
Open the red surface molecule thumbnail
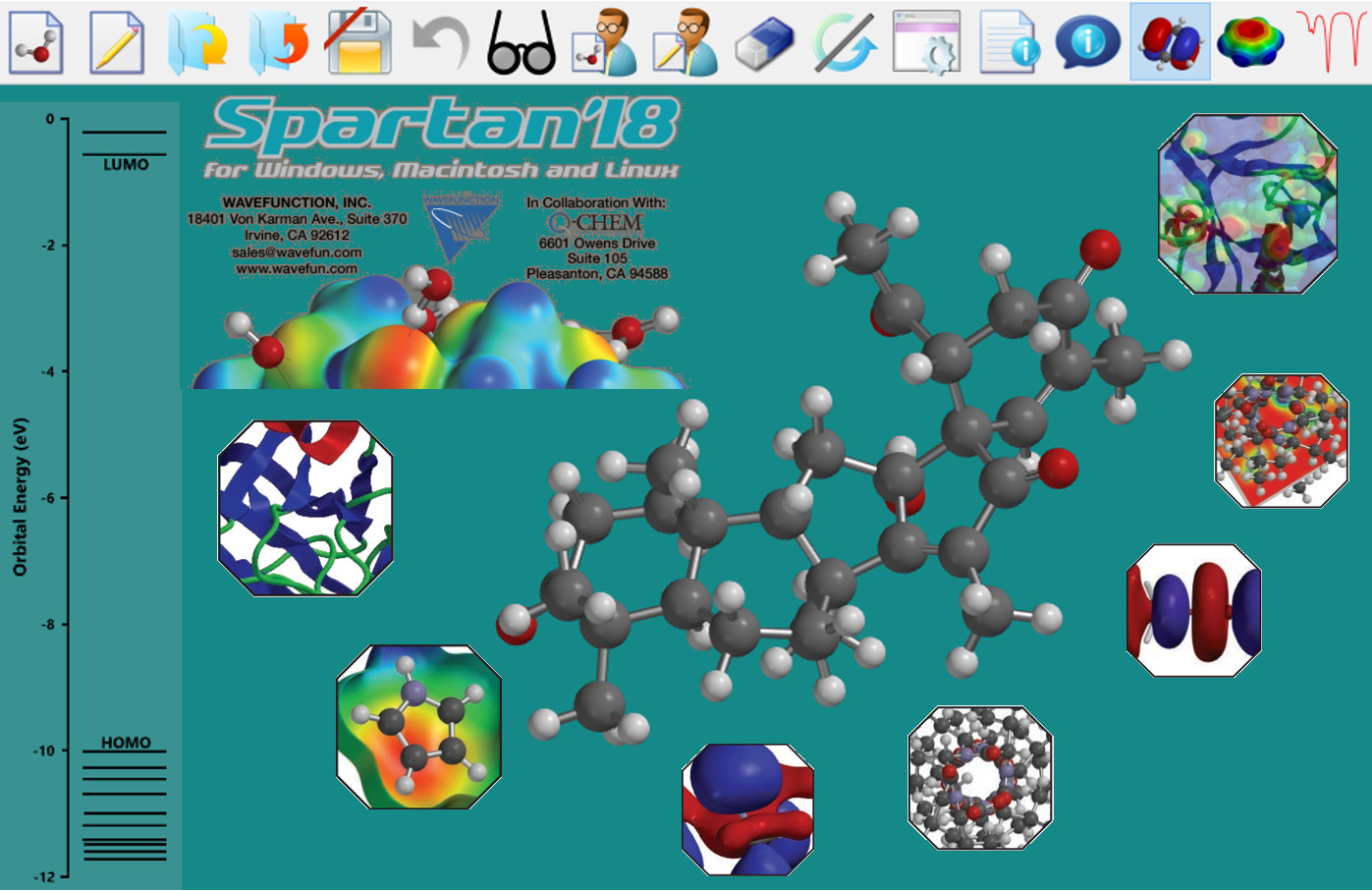[x=1282, y=440]
